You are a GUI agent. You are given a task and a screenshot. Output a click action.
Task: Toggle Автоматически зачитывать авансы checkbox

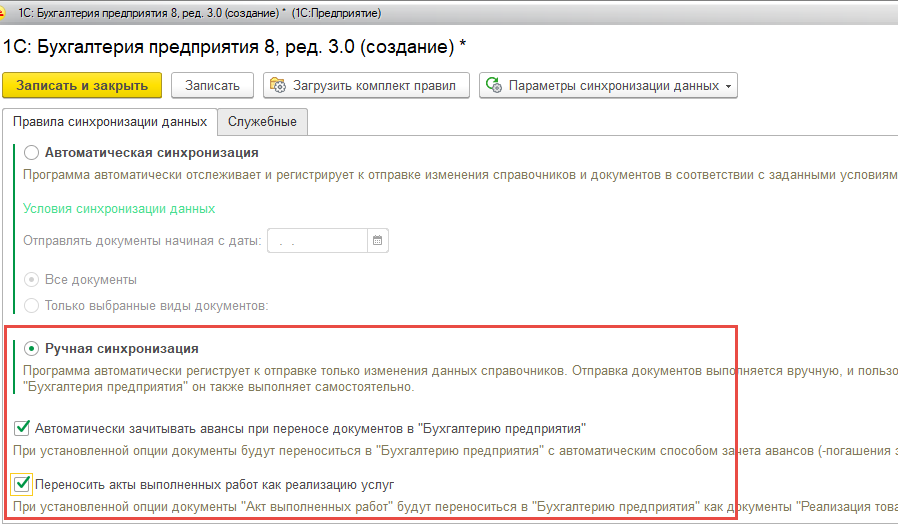(22, 428)
